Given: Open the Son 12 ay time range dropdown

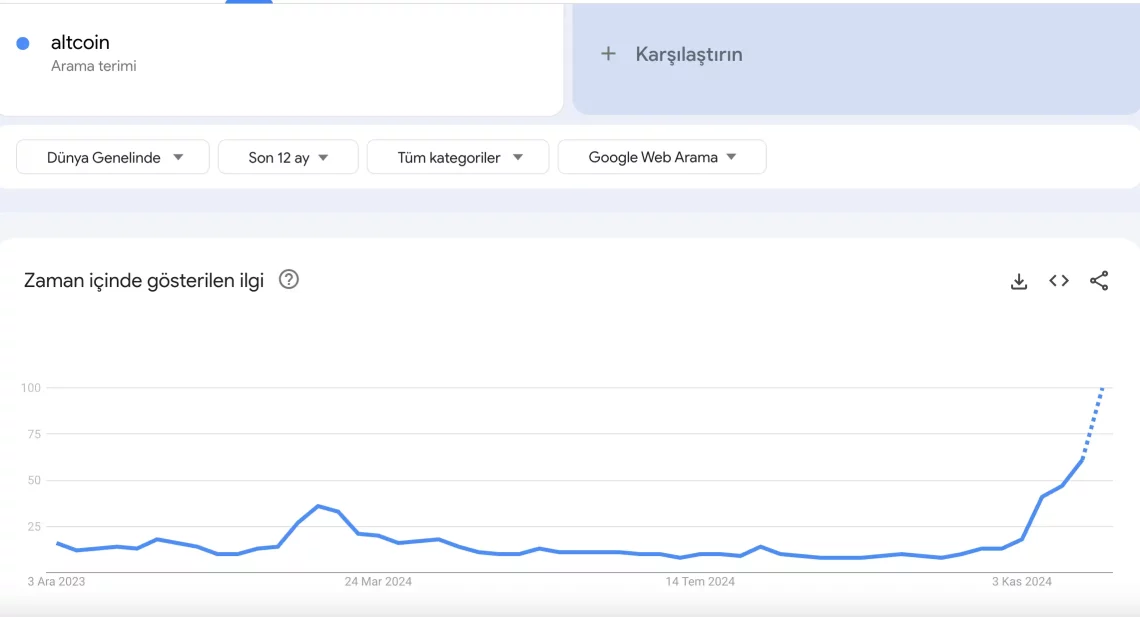Looking at the screenshot, I should [288, 156].
